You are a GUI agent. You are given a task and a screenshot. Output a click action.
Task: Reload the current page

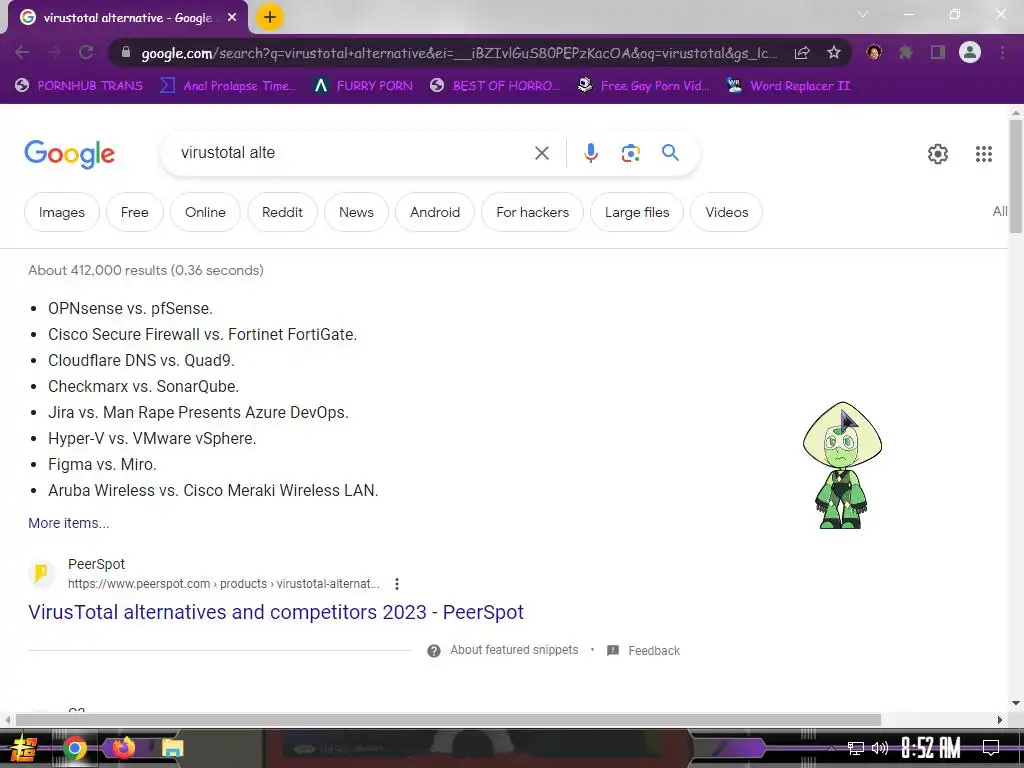click(x=86, y=53)
